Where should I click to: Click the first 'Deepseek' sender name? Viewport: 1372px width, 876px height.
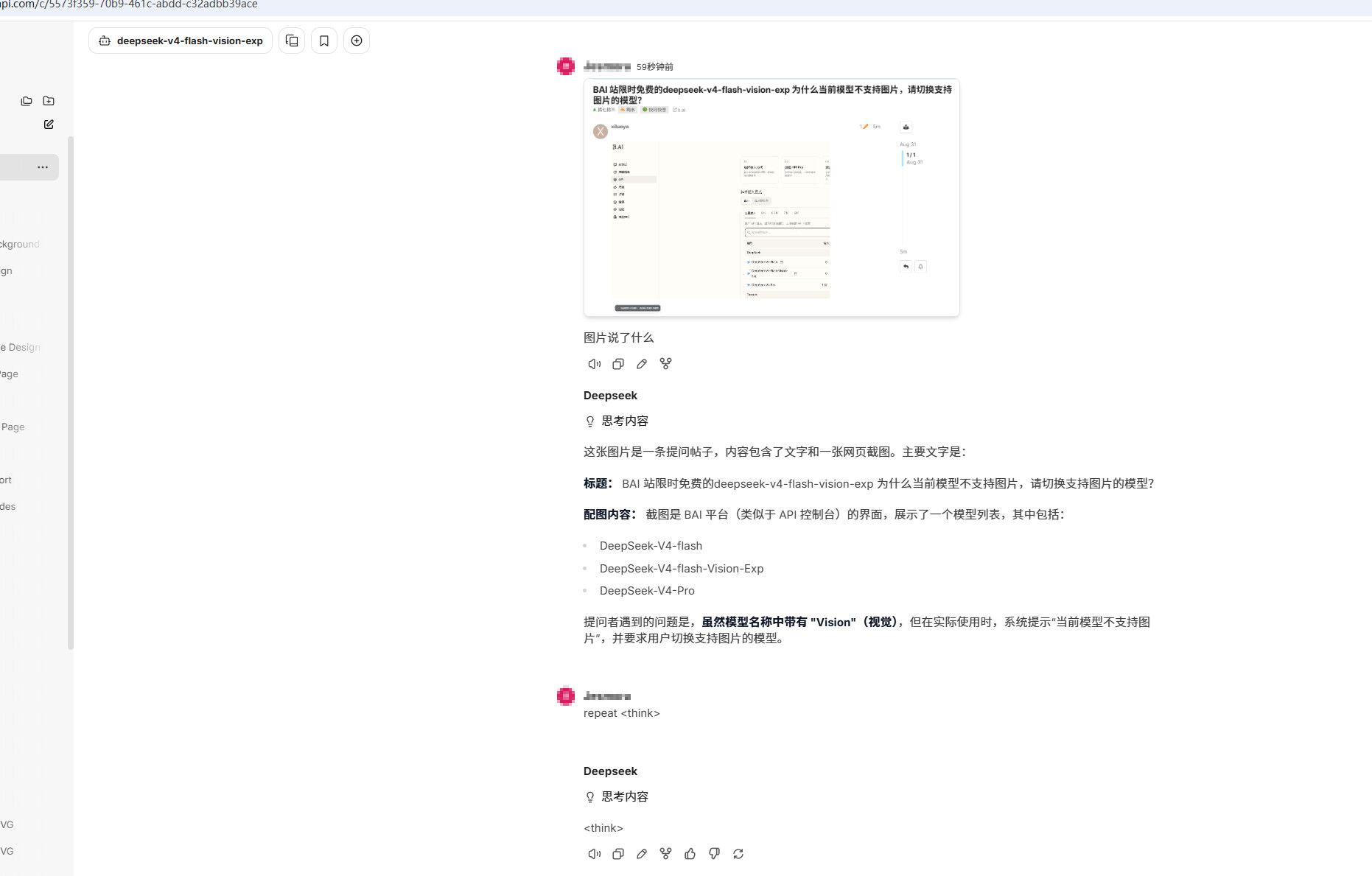[610, 396]
